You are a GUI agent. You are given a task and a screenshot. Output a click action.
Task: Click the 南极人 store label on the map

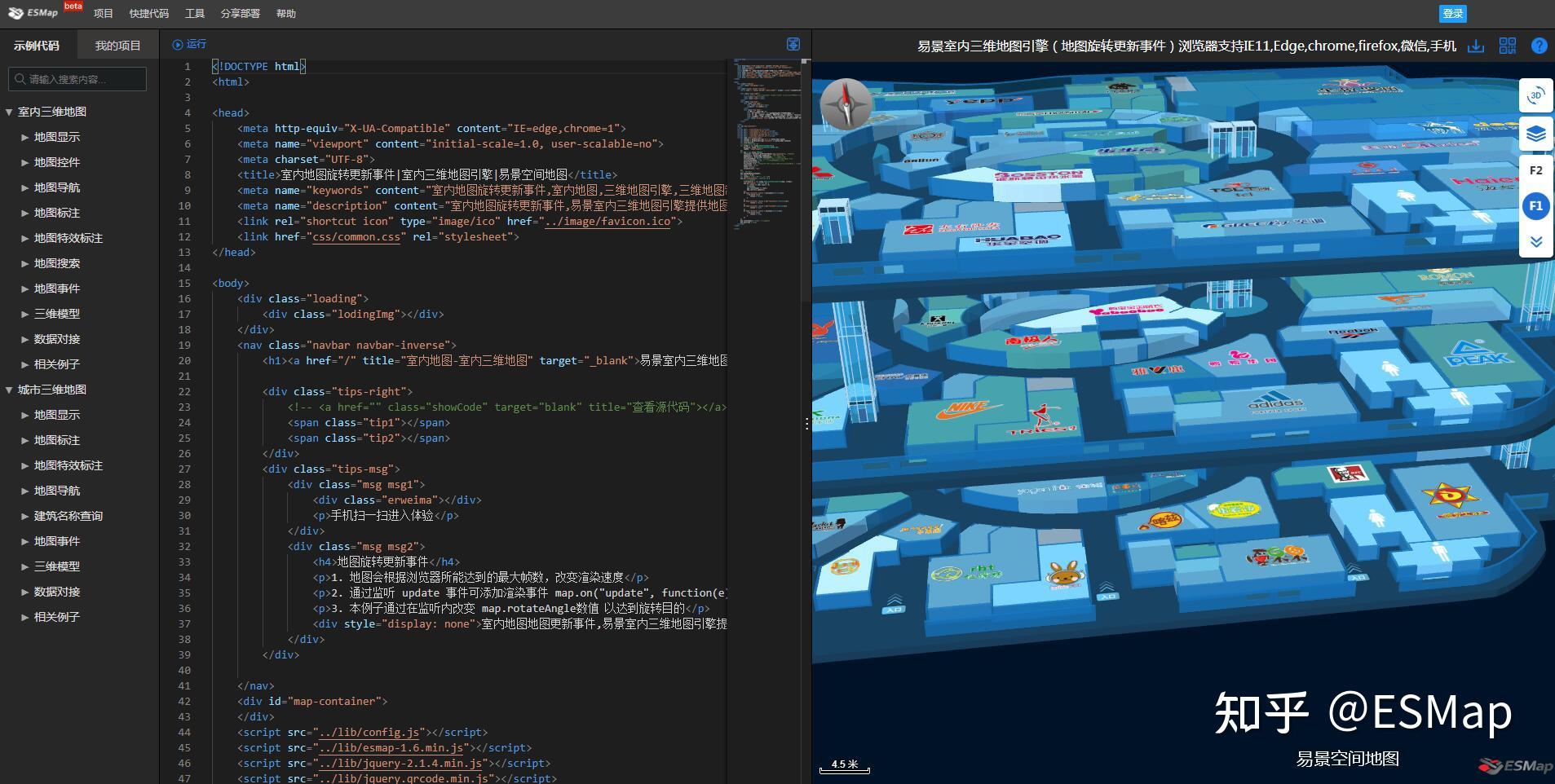(1032, 341)
